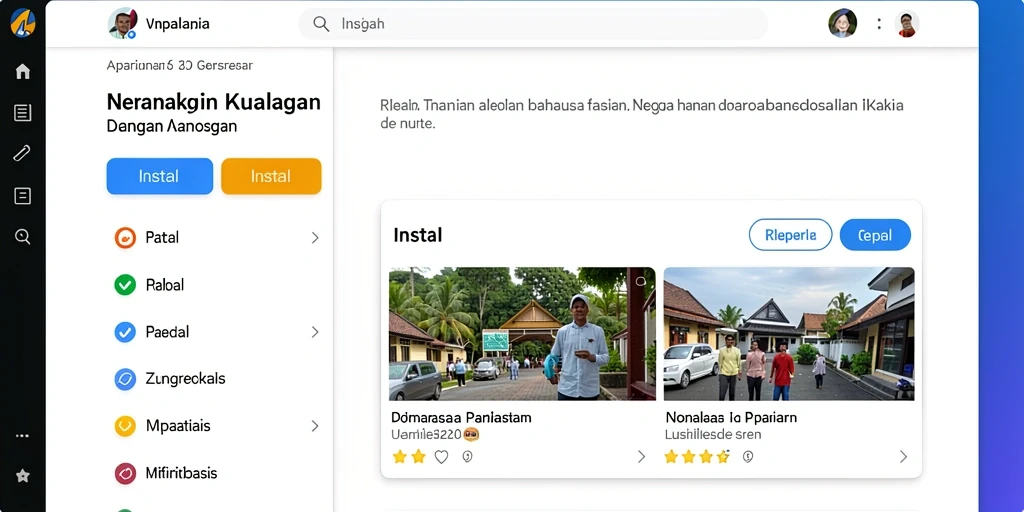1024x512 pixels.
Task: Open the document list icon in sidebar
Action: 23,113
